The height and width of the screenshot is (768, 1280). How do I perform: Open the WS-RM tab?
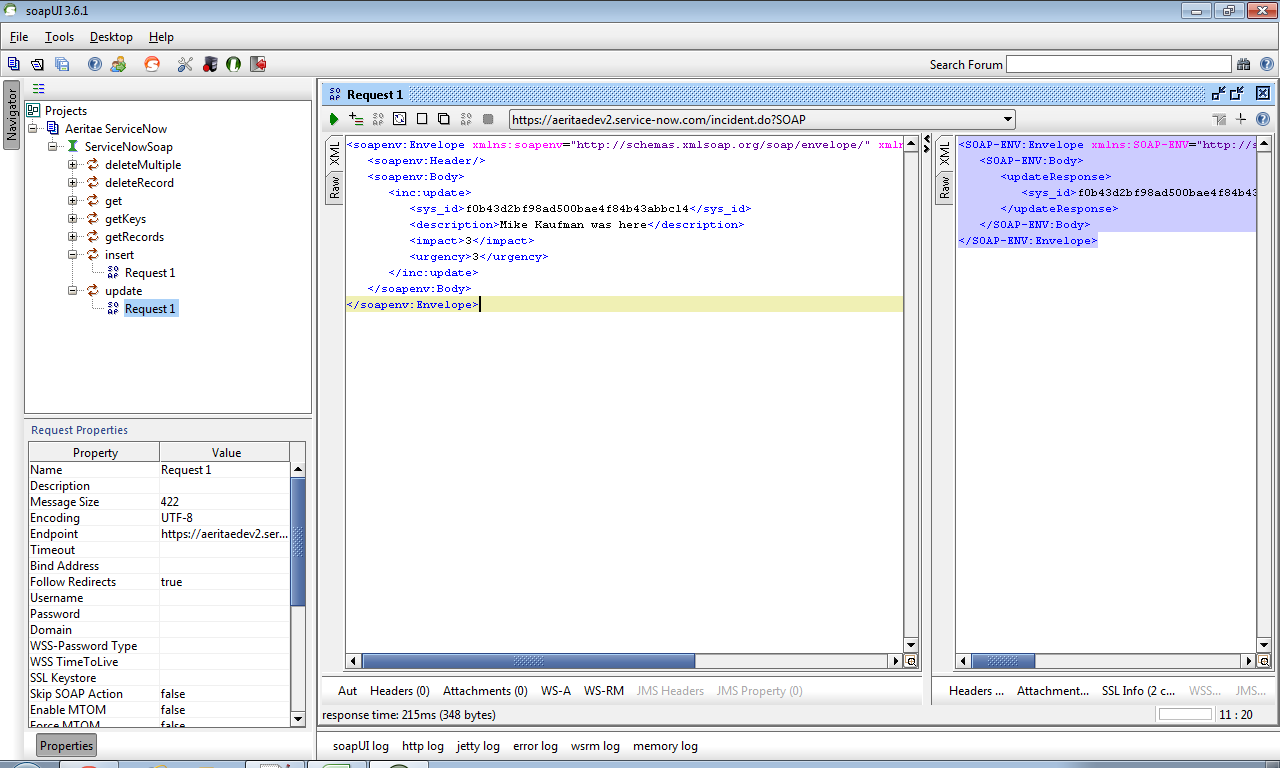pos(604,691)
